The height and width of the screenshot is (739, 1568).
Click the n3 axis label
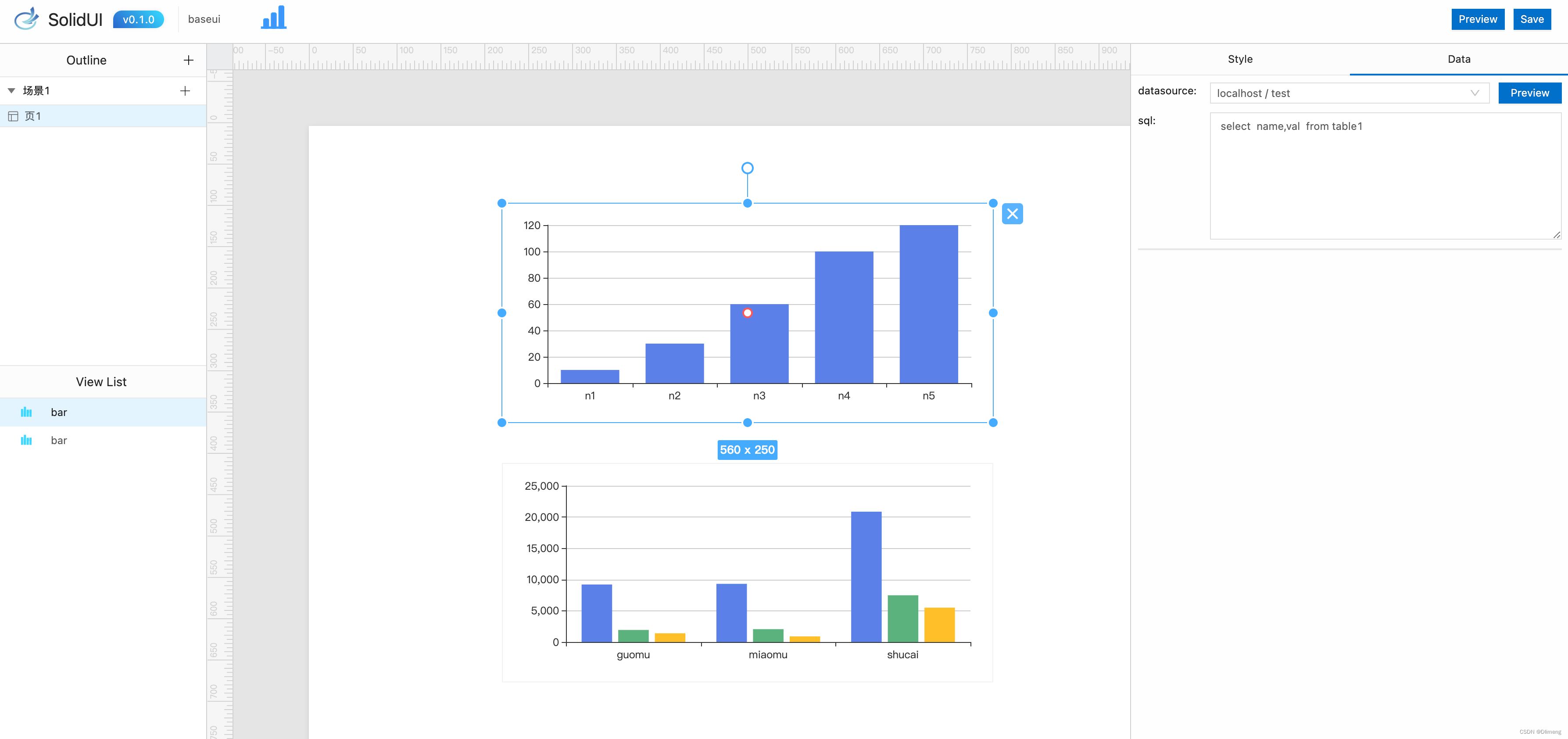click(x=759, y=396)
